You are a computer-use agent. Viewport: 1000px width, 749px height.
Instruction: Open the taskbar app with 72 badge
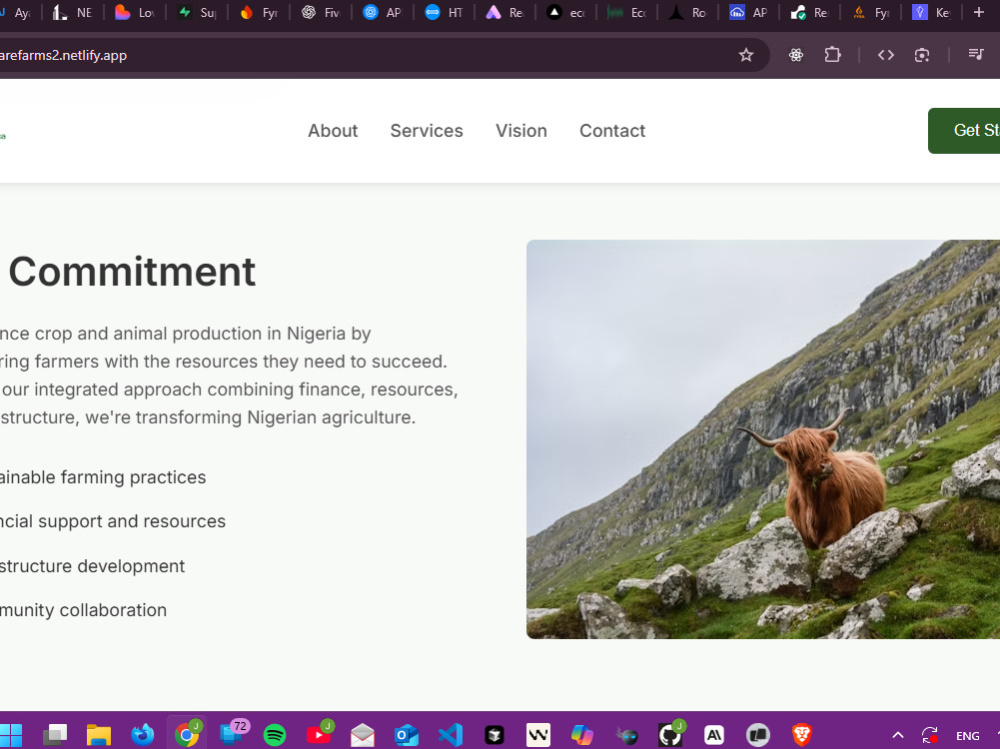(x=232, y=734)
